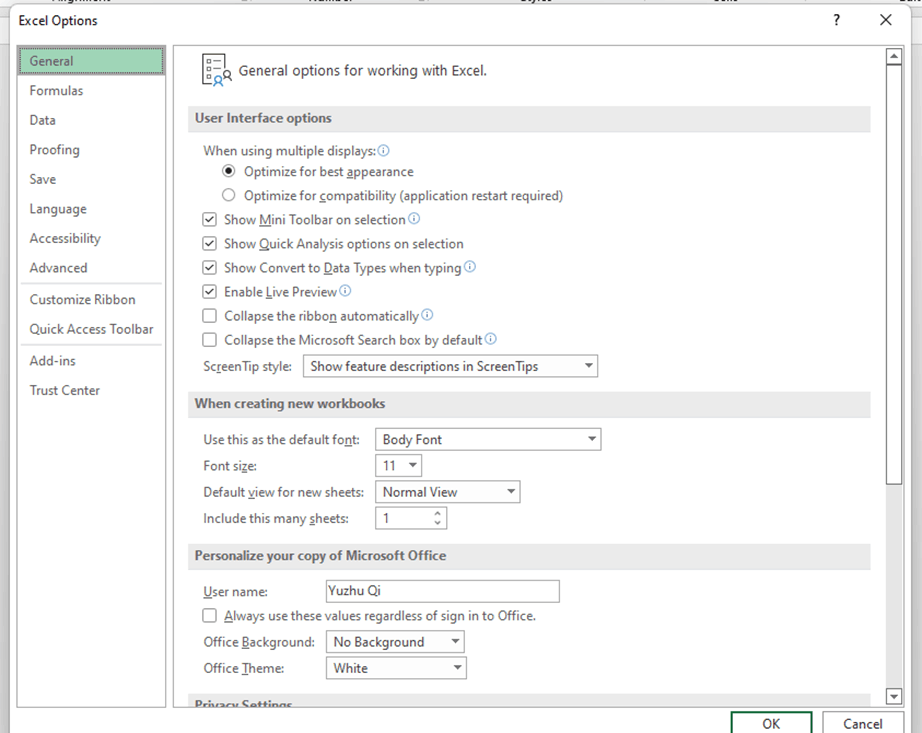This screenshot has width=922, height=733.
Task: Click the scrollbar down arrow
Action: (894, 697)
